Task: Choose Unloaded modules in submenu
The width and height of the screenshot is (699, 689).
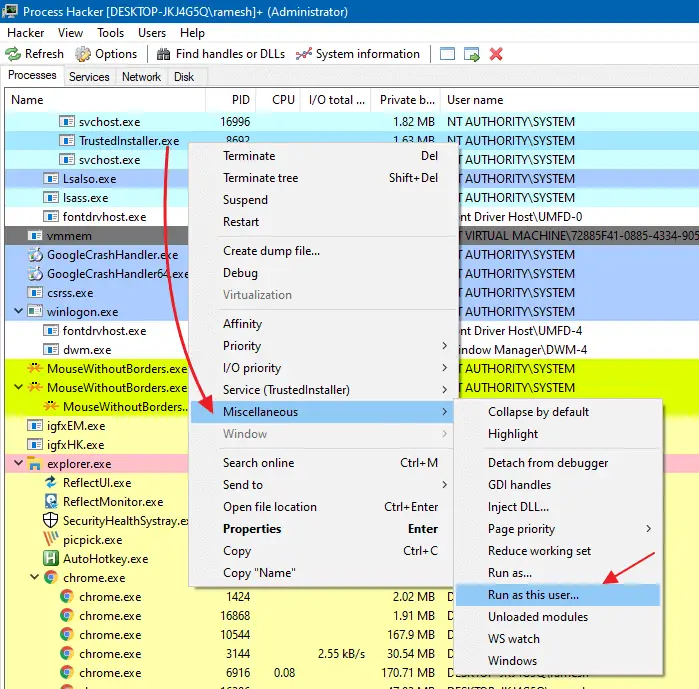Action: click(557, 617)
